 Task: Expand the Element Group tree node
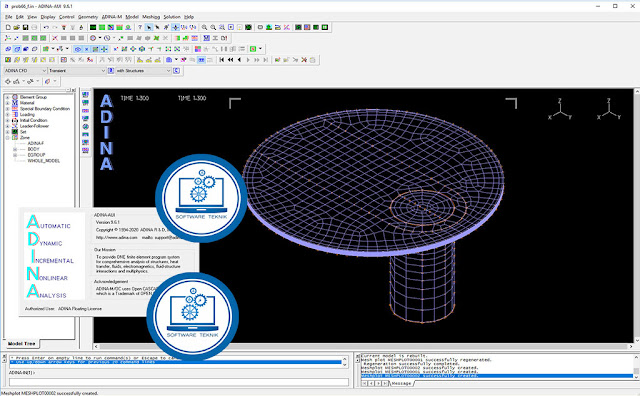[x=7, y=97]
